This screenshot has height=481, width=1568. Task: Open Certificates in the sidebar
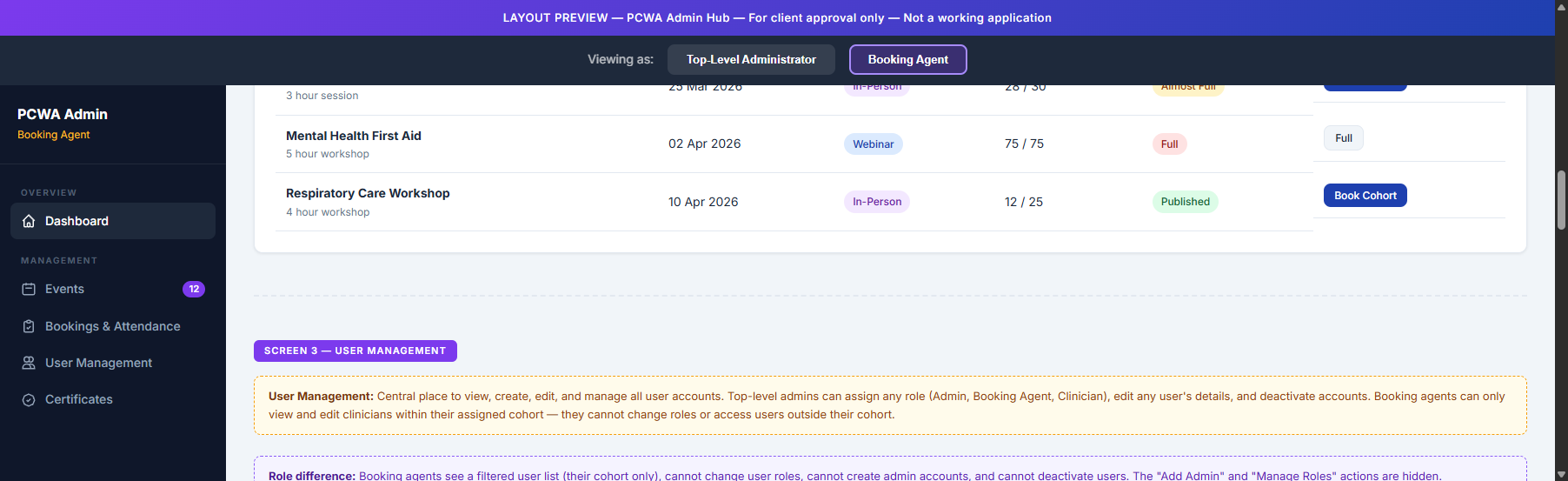pos(113,399)
